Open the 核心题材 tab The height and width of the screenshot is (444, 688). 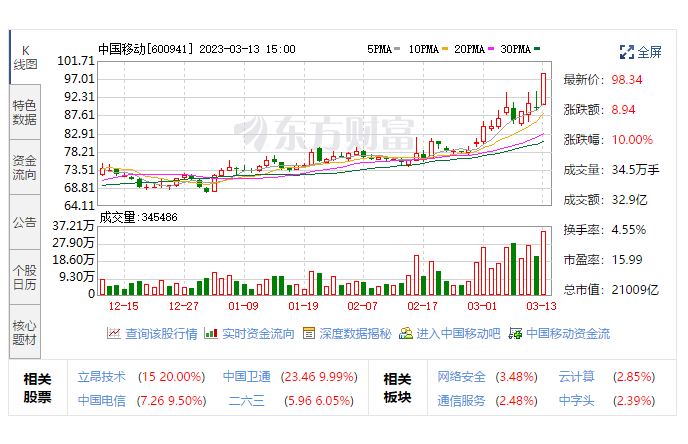pyautogui.click(x=25, y=332)
